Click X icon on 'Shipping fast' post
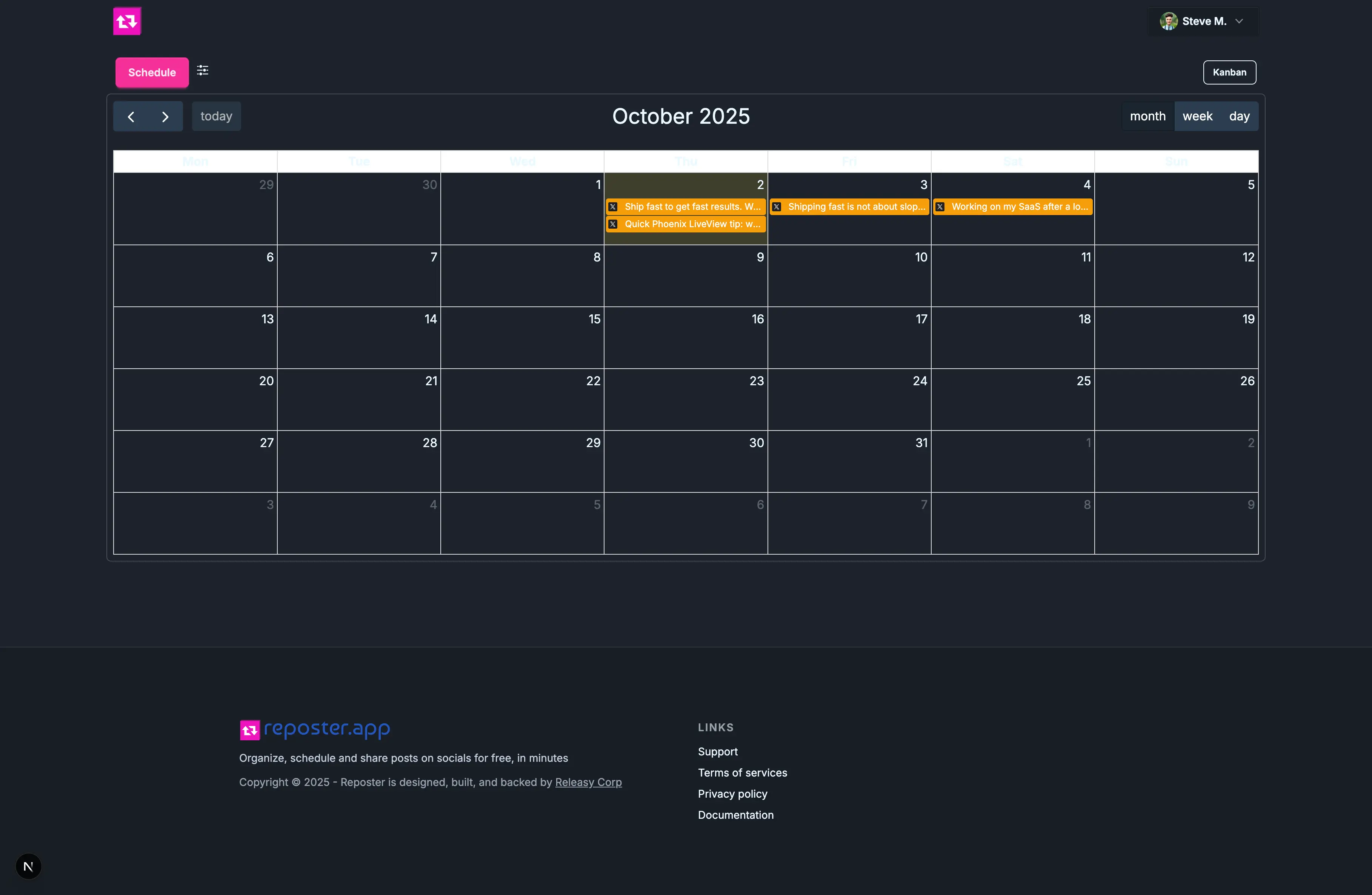 (x=777, y=207)
